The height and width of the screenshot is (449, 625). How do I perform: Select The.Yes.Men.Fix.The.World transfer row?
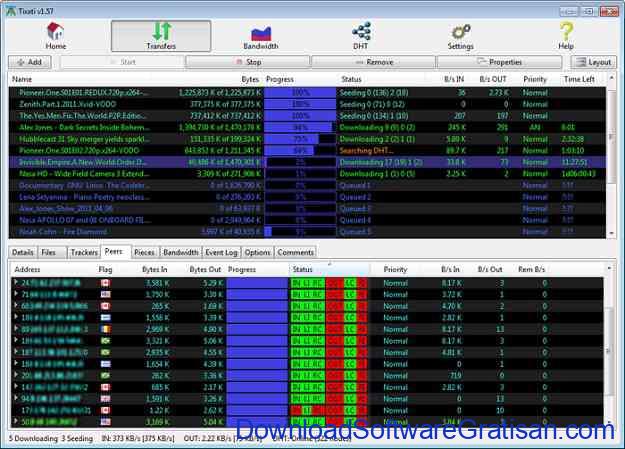(x=307, y=116)
